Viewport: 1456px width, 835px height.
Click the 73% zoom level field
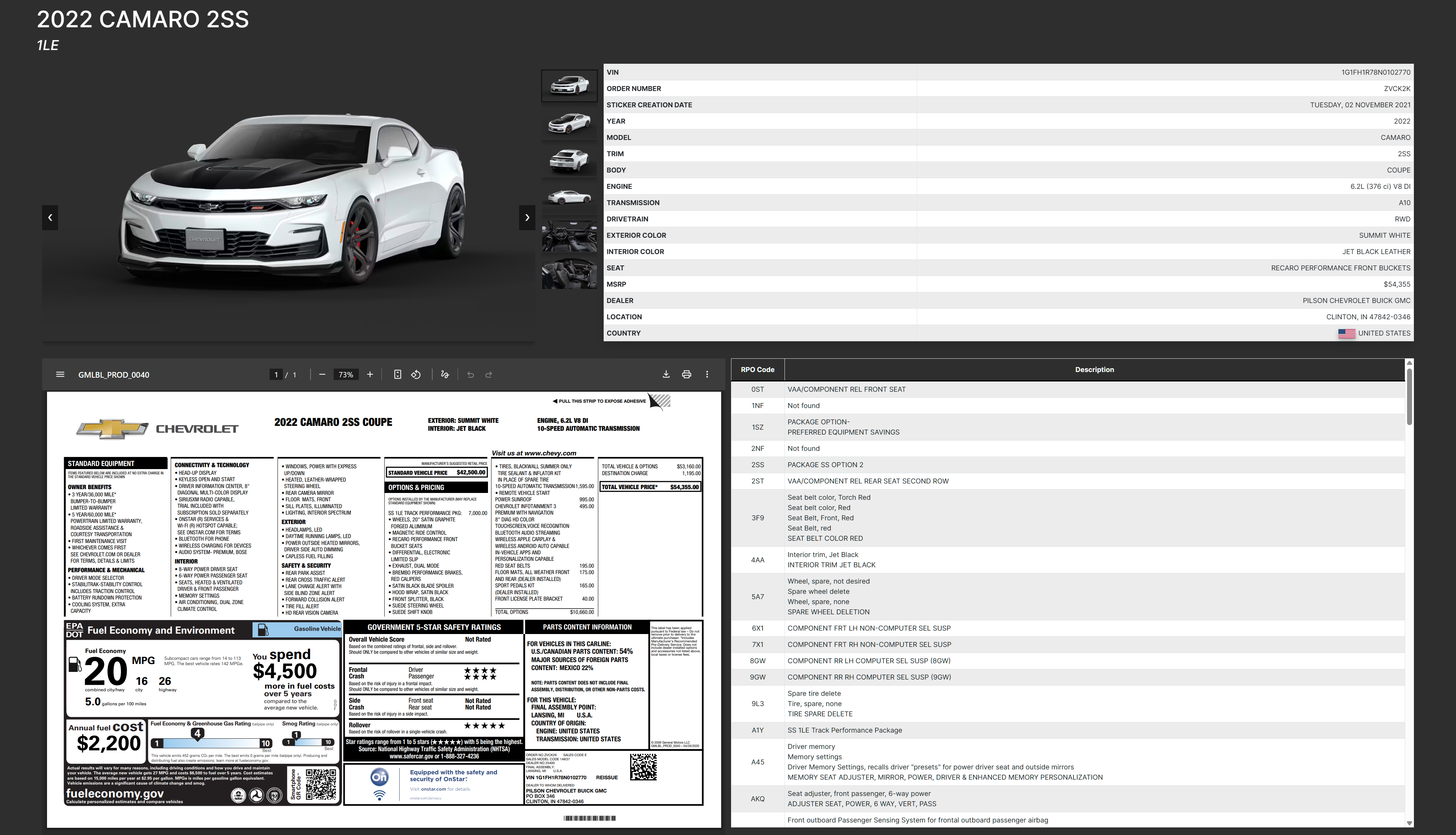pyautogui.click(x=346, y=375)
